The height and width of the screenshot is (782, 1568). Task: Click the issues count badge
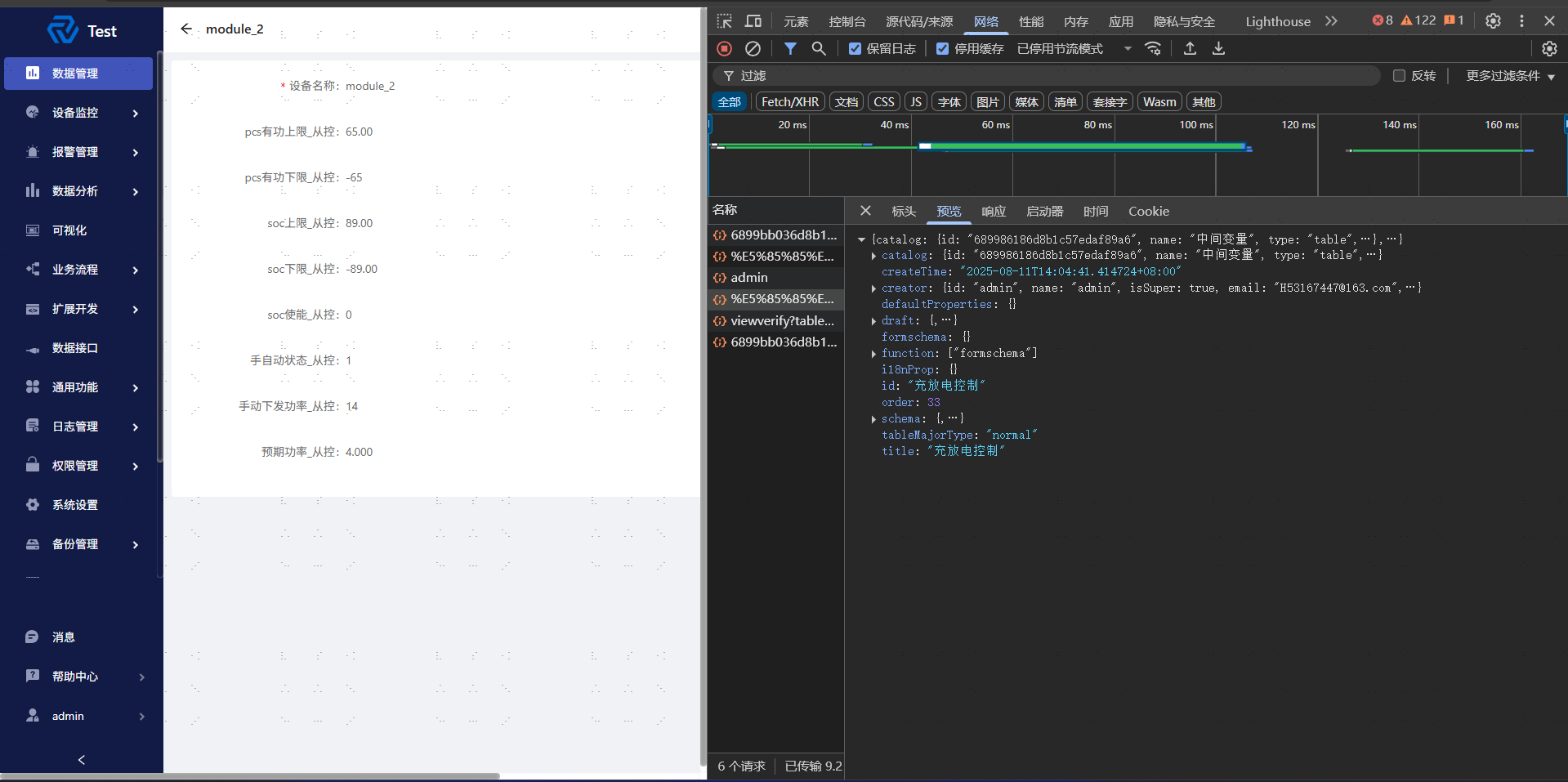pyautogui.click(x=1454, y=20)
